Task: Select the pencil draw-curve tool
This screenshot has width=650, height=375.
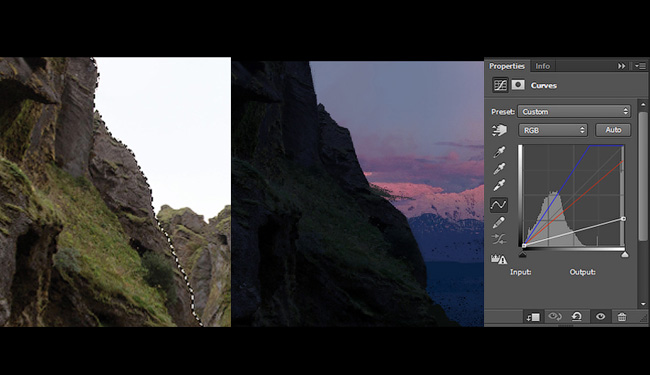Action: pyautogui.click(x=499, y=223)
